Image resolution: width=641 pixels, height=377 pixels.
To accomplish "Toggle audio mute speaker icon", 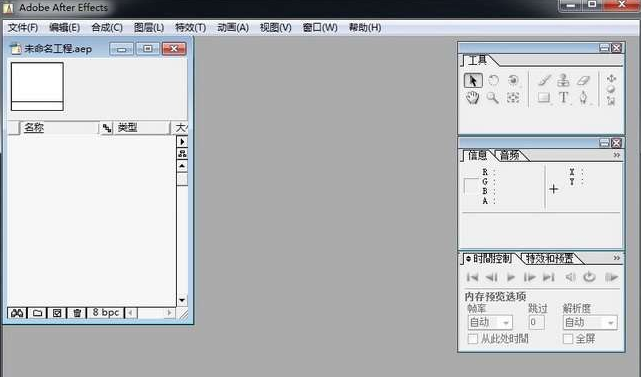I will 570,277.
